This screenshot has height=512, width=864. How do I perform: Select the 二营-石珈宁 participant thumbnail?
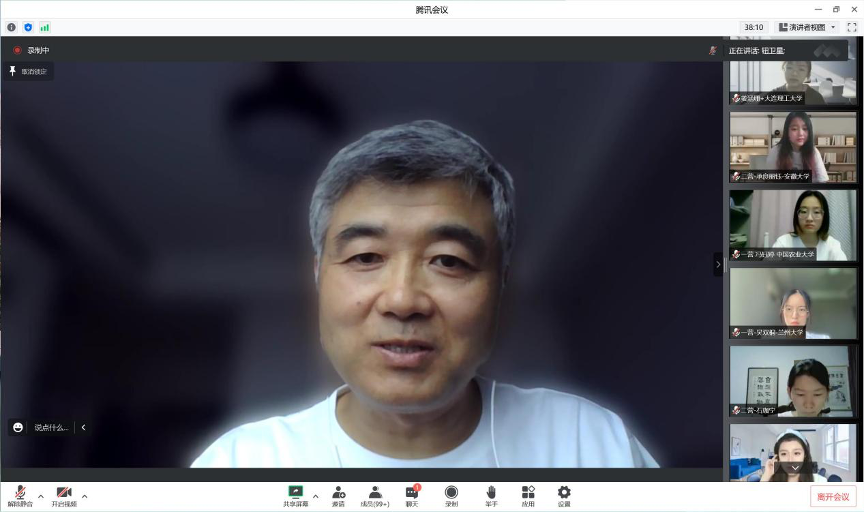[x=793, y=381]
